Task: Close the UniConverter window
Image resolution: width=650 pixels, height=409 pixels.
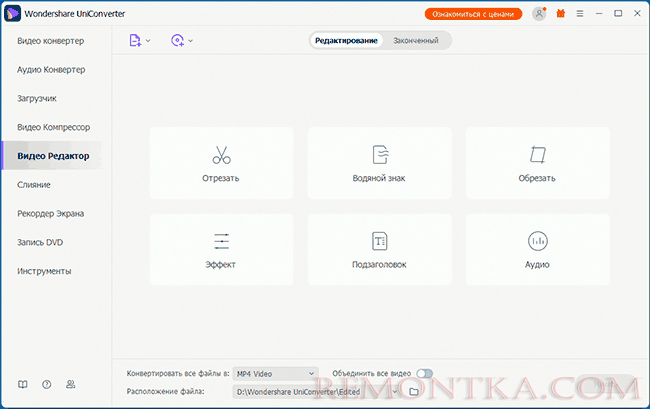Action: click(x=637, y=14)
